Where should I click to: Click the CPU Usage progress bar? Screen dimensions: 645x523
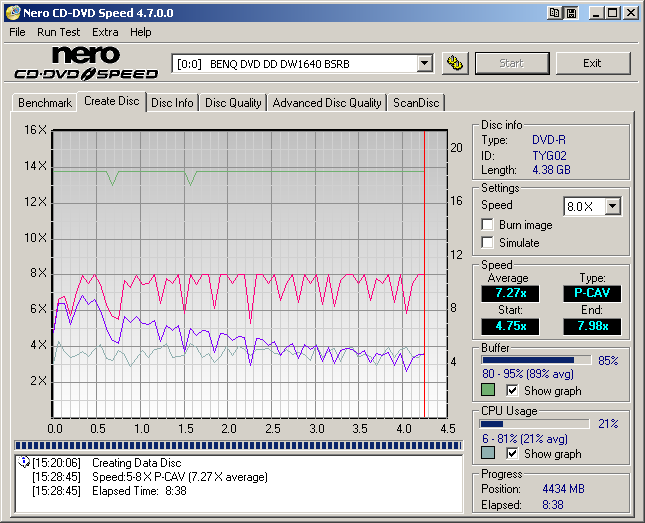[534, 424]
